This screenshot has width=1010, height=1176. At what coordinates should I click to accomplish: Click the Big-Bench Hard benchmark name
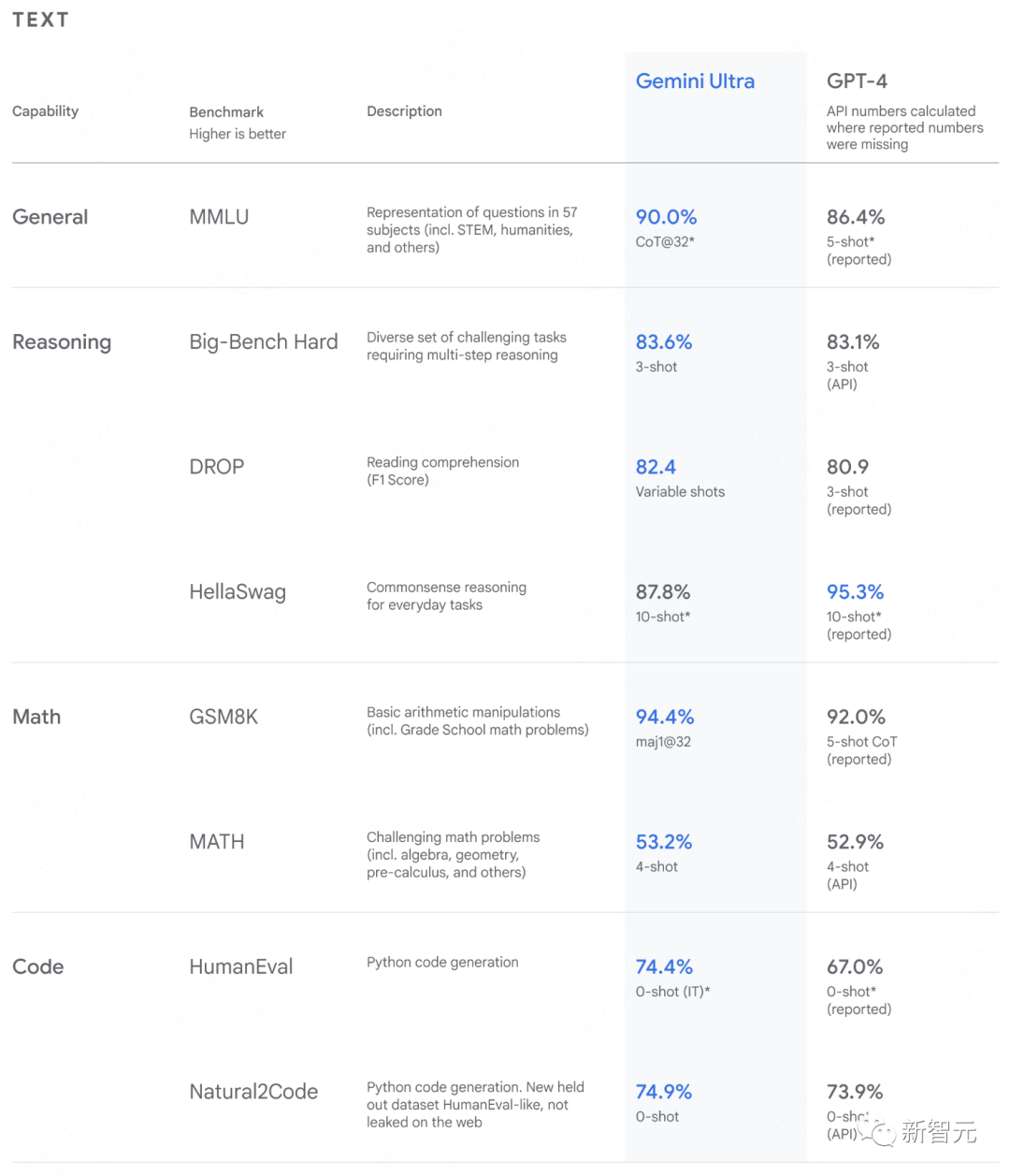pos(264,342)
